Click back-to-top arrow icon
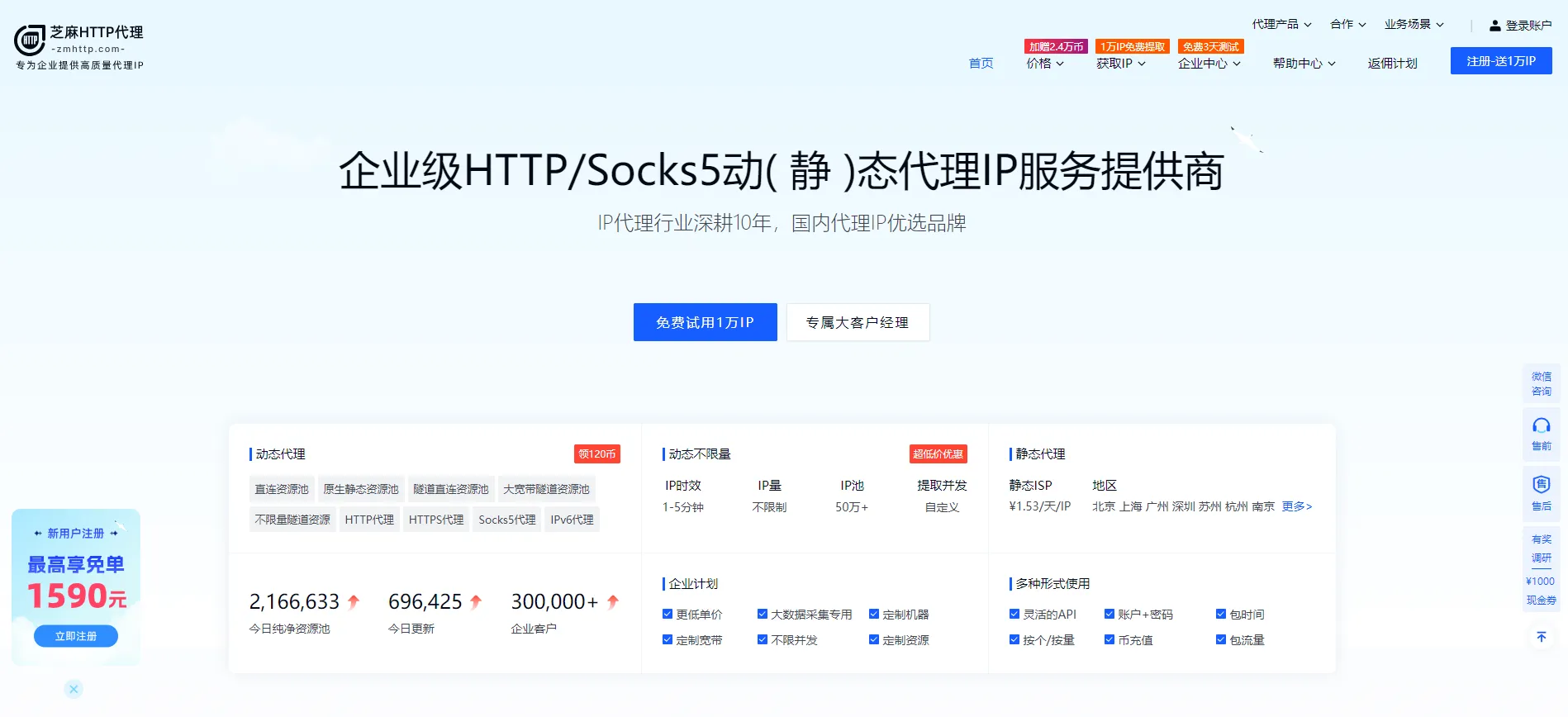Viewport: 1568px width, 717px height. (1542, 637)
